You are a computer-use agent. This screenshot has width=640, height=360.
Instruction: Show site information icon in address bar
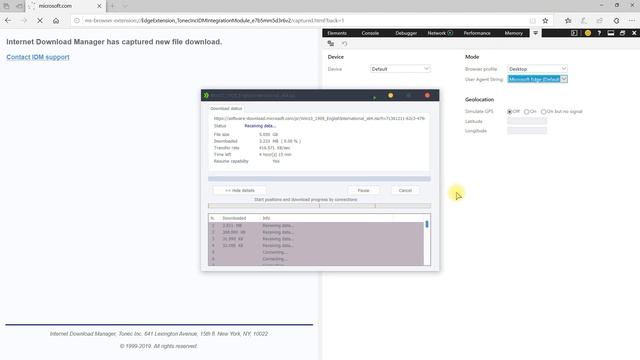(x=77, y=20)
